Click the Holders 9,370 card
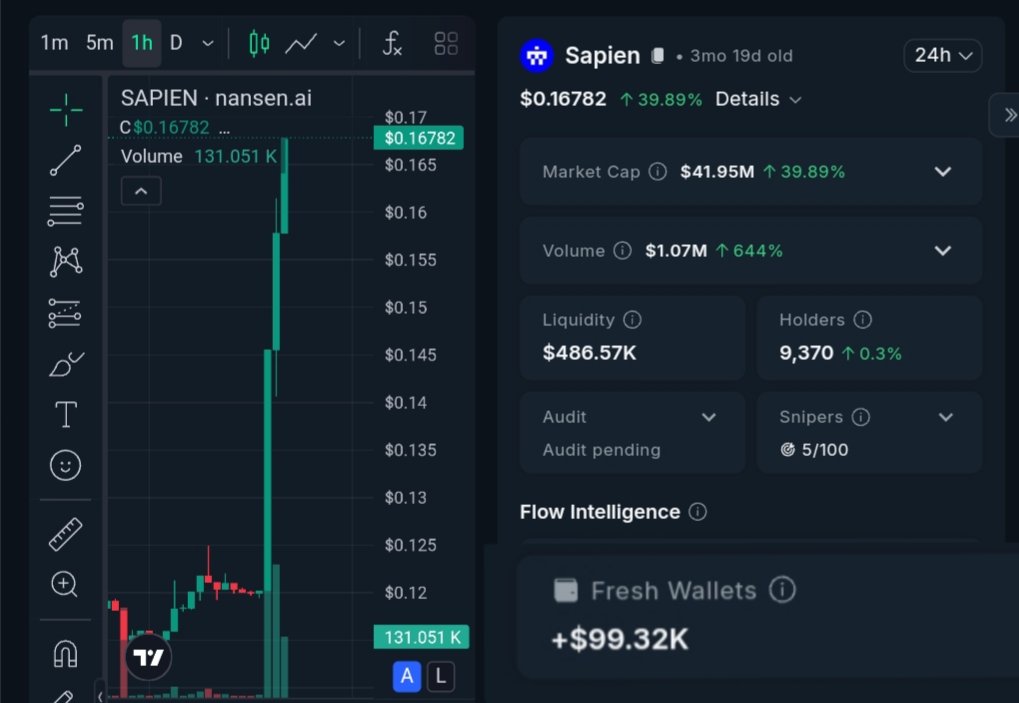The width and height of the screenshot is (1019, 703). [869, 337]
